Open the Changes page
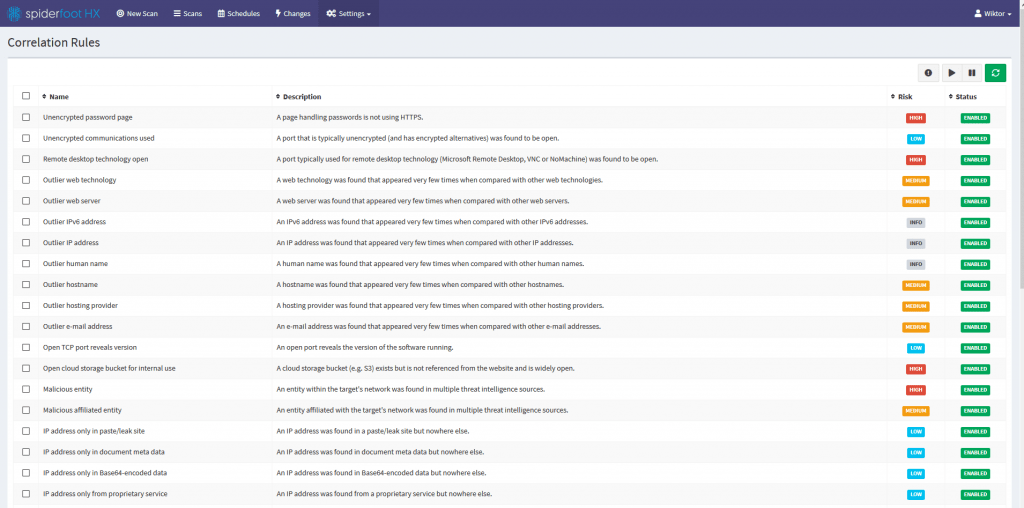 [293, 14]
